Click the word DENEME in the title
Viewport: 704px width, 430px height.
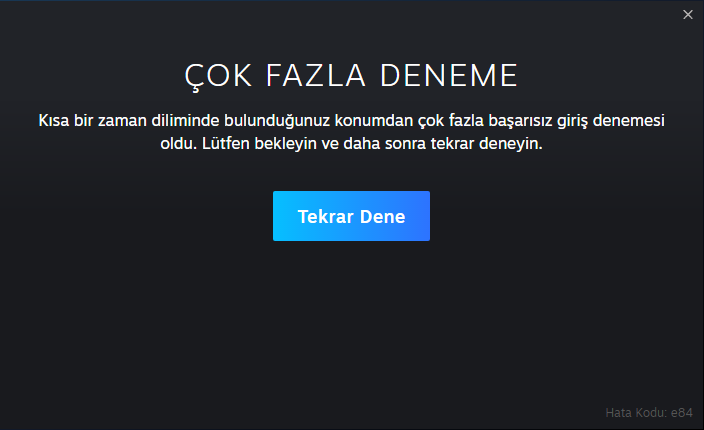(x=449, y=75)
